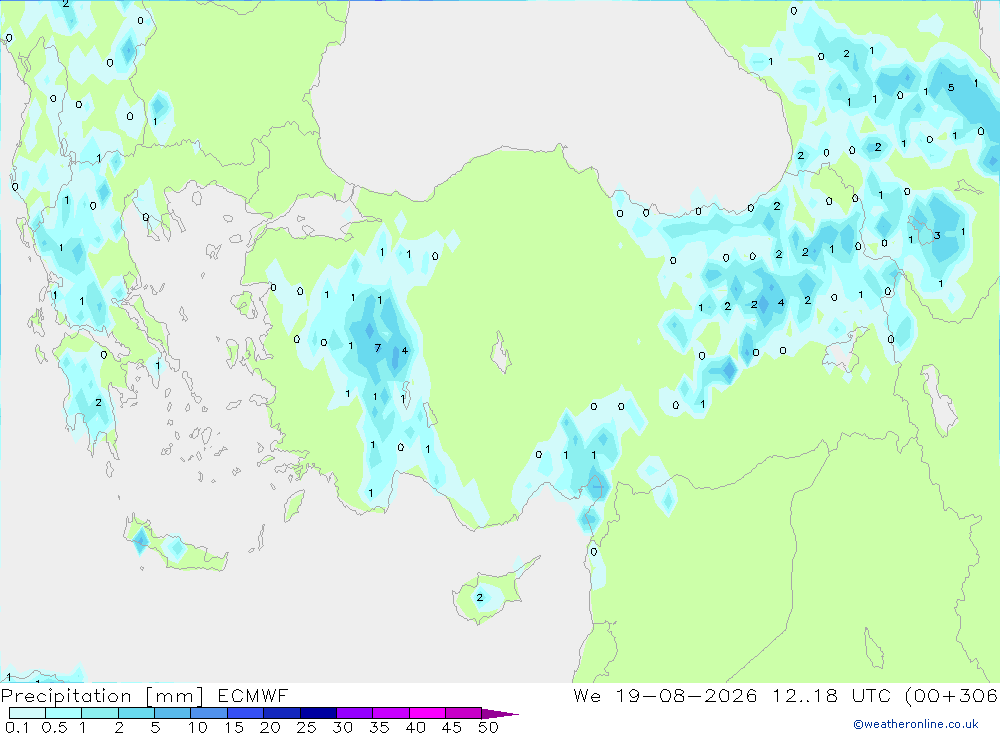Click the legend tick label "30"
Screen dimensions: 1000x733
[343, 727]
